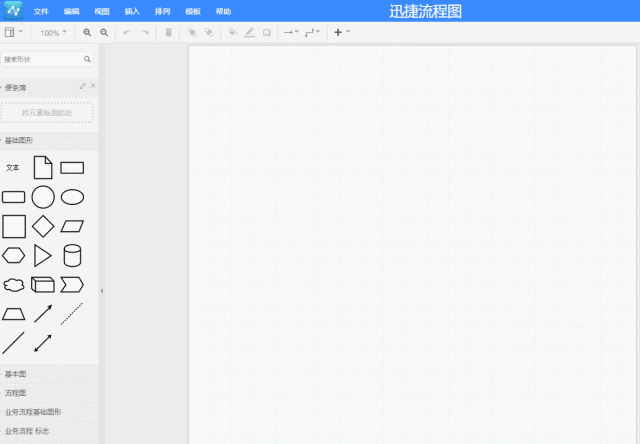Open the 视图 menu

click(102, 11)
